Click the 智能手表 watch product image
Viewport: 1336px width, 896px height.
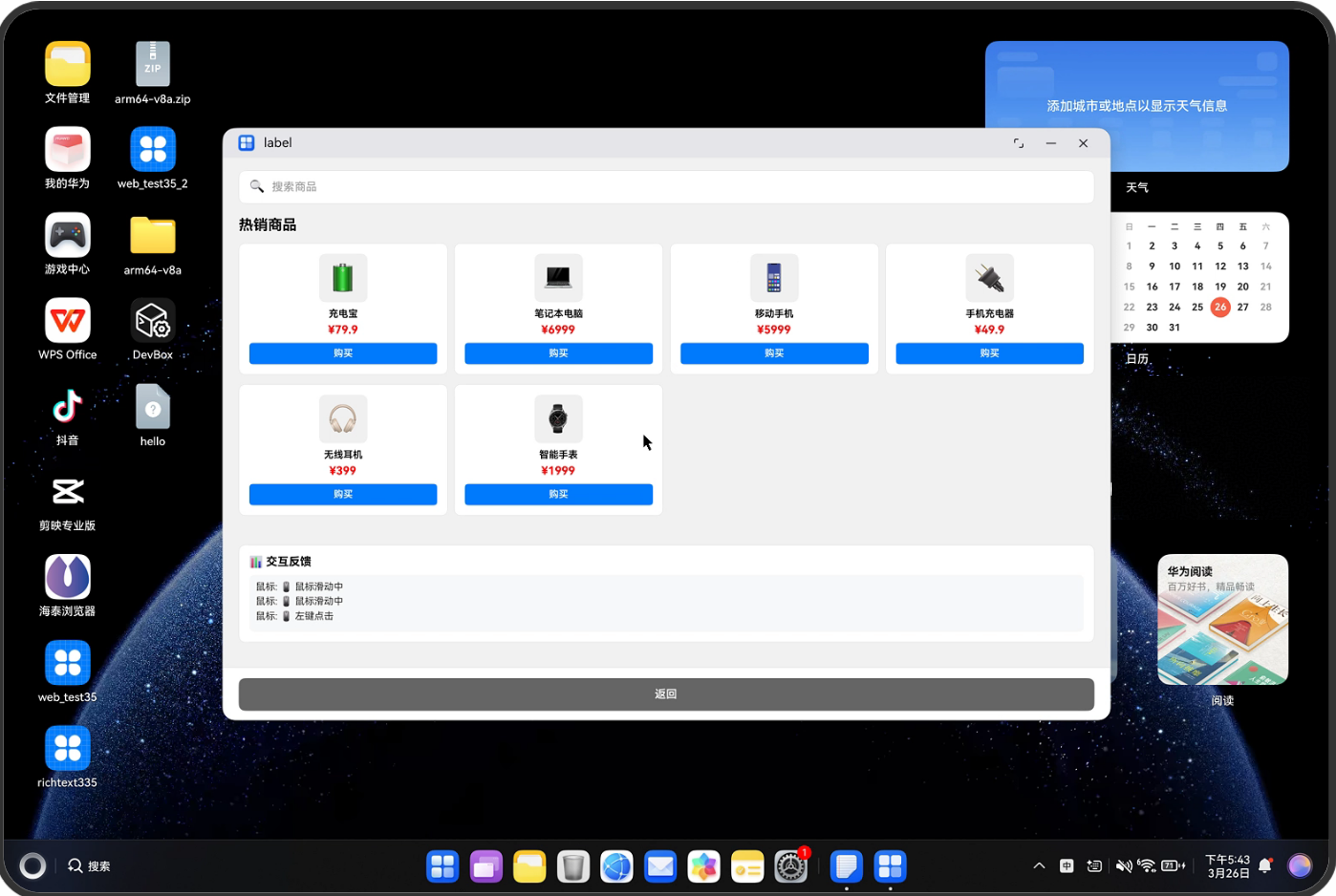[558, 418]
